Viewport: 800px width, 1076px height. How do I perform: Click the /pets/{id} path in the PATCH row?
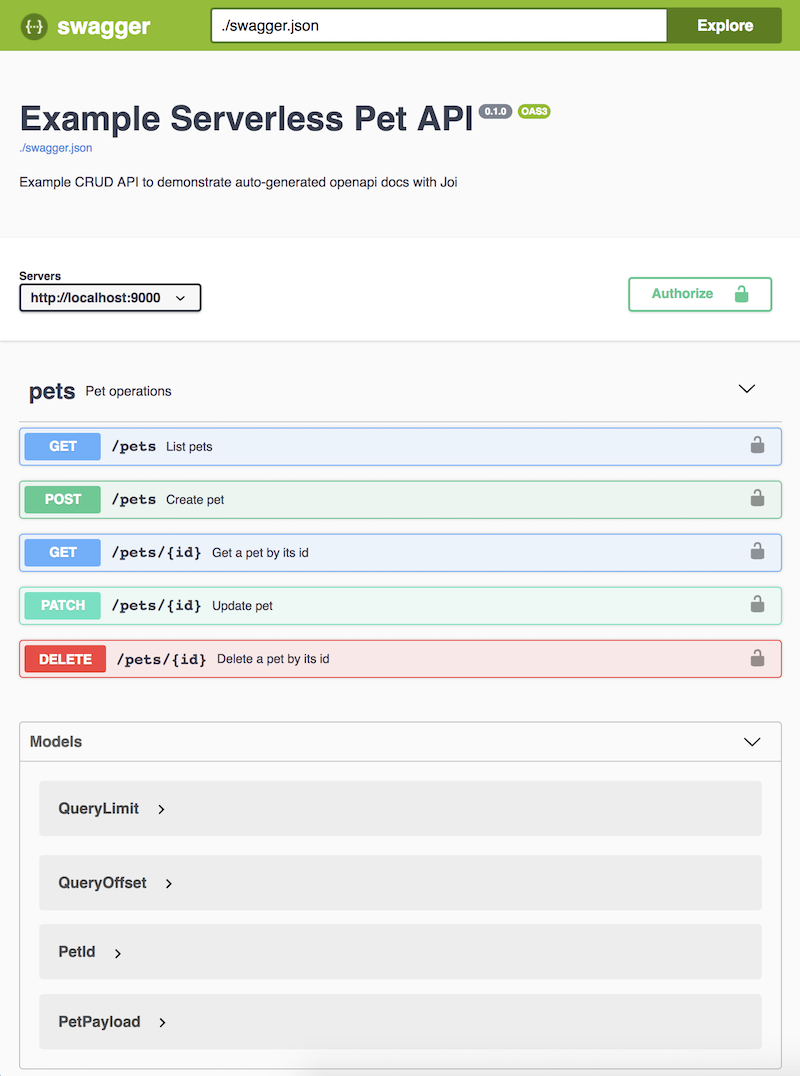(156, 605)
